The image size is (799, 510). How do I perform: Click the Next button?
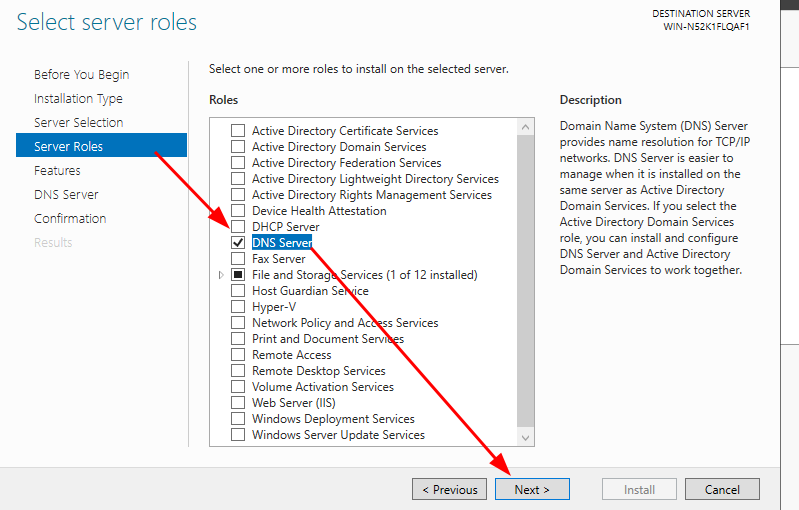tap(532, 489)
